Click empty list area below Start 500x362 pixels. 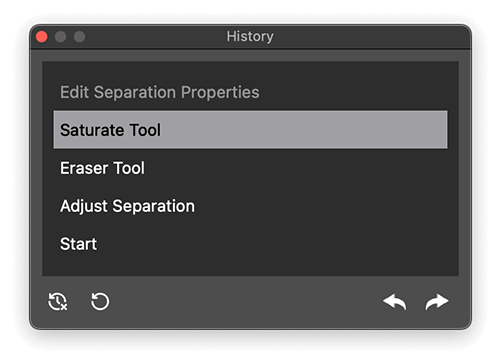coord(250,269)
